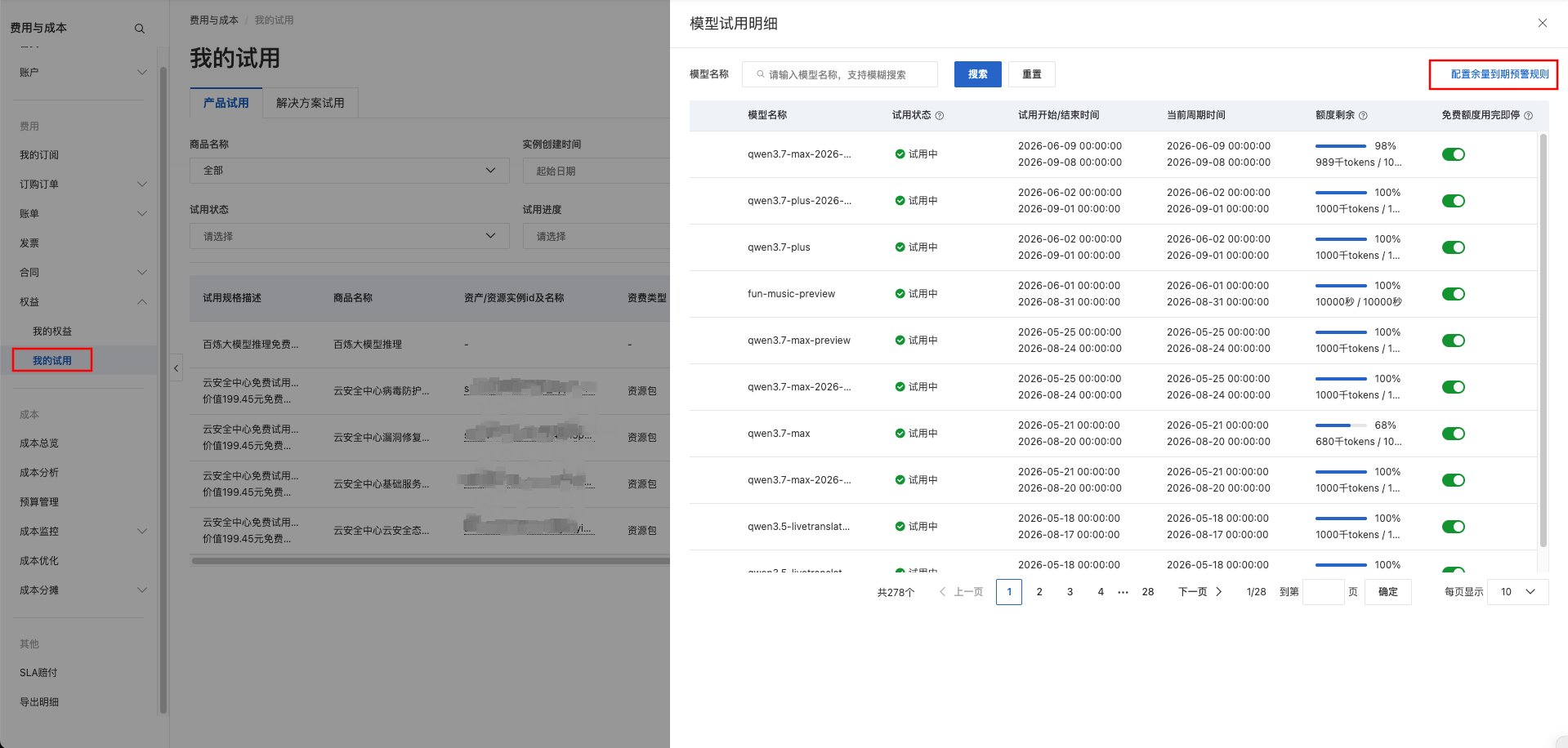The image size is (1568, 748).
Task: Open the 试用状态 请选择 dropdown
Action: point(350,236)
